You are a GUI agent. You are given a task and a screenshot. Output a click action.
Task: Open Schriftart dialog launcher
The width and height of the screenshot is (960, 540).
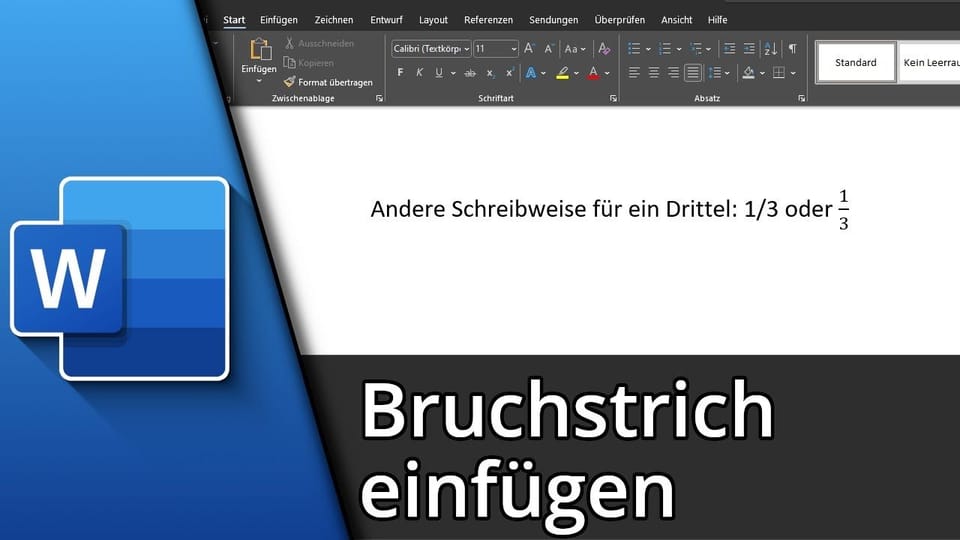point(613,98)
